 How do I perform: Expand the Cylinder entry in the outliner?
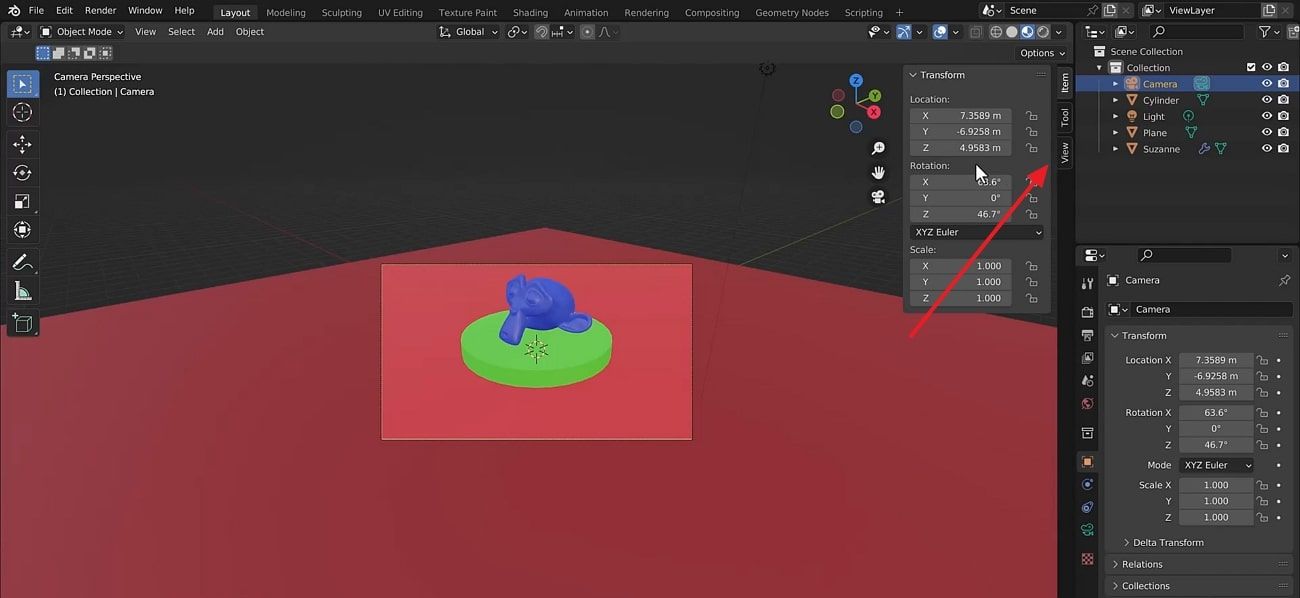tap(1115, 99)
